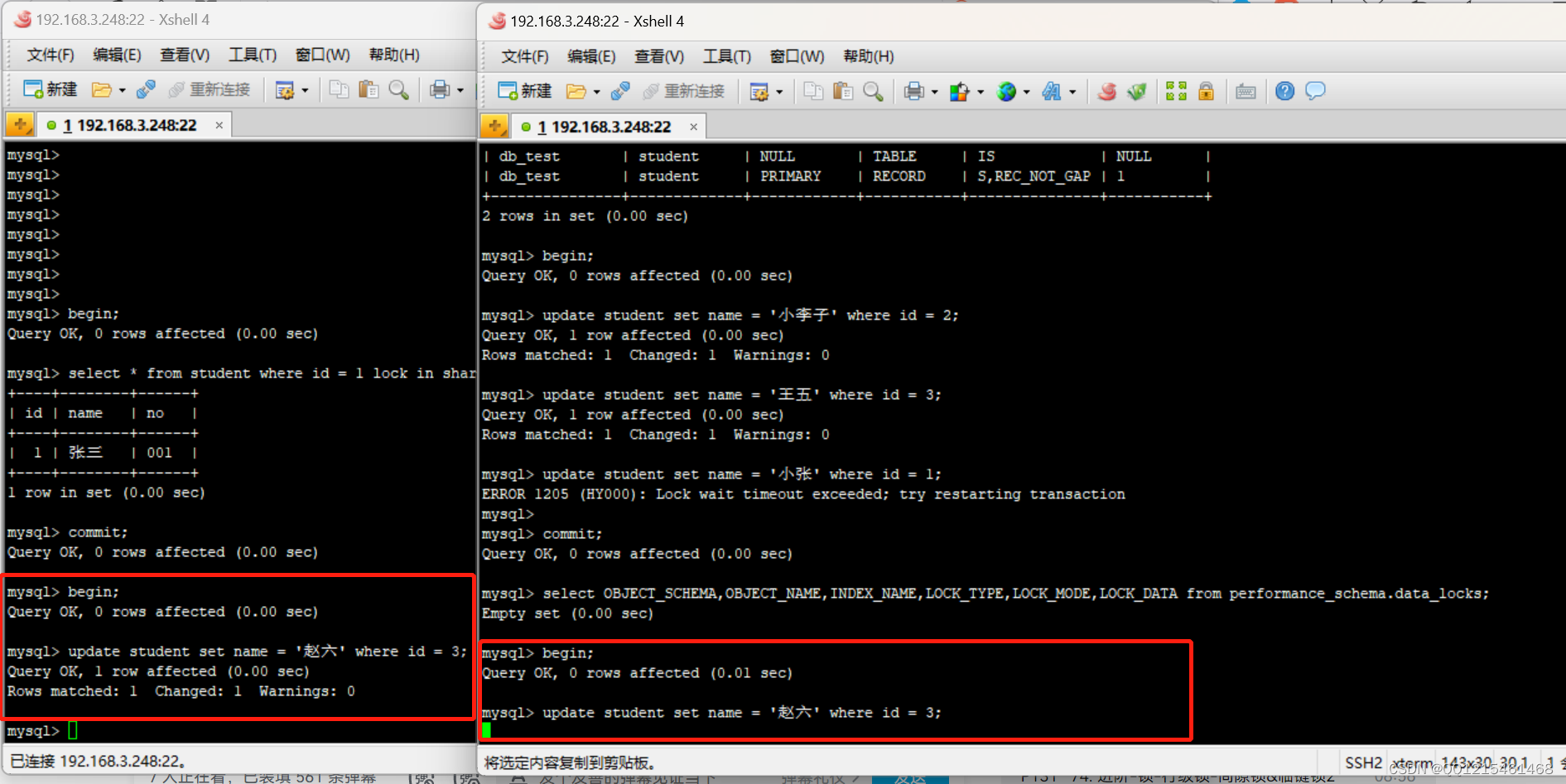Open 编辑(E) menu in left window

pyautogui.click(x=117, y=55)
